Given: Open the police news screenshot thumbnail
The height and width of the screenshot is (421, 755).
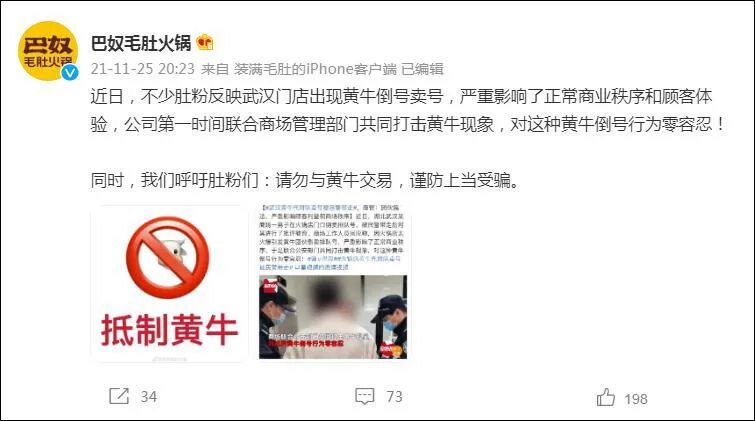Looking at the screenshot, I should pos(333,283).
